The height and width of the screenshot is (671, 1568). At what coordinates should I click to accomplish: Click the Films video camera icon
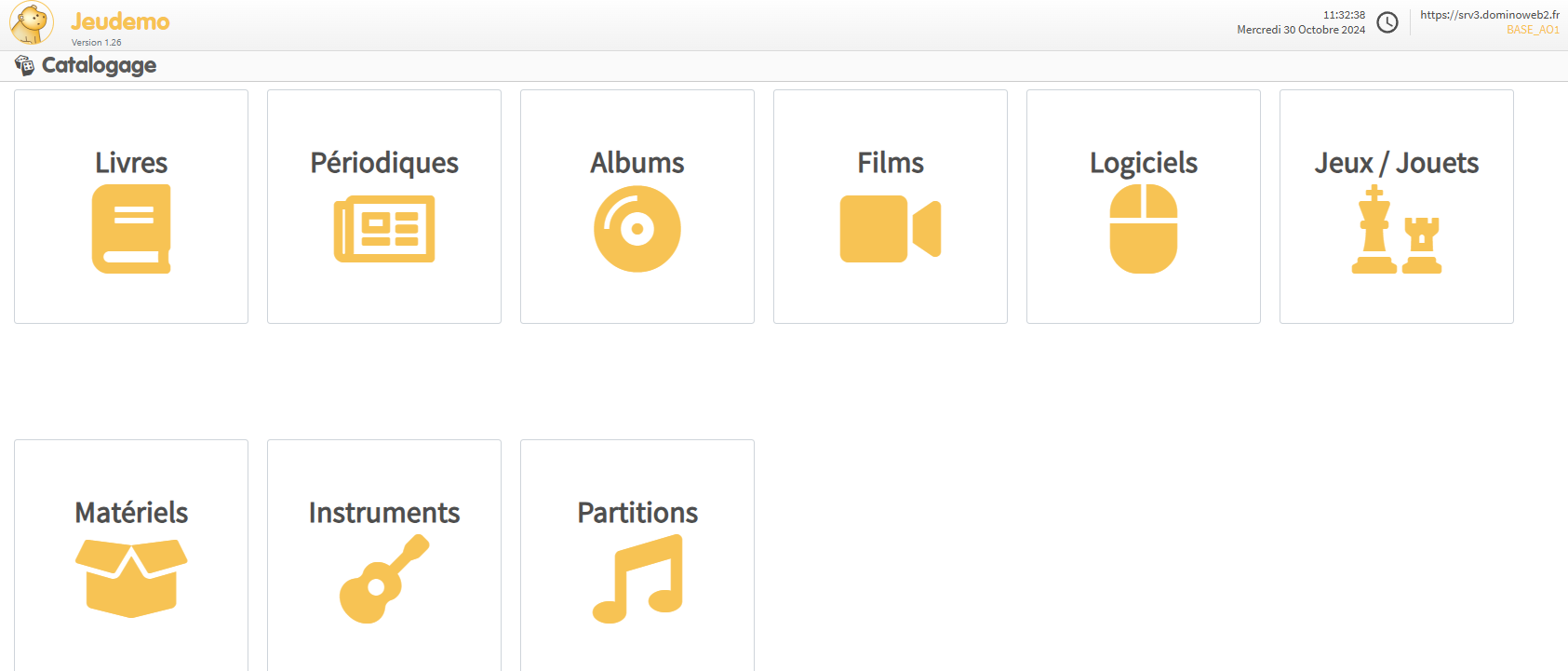[x=891, y=229]
